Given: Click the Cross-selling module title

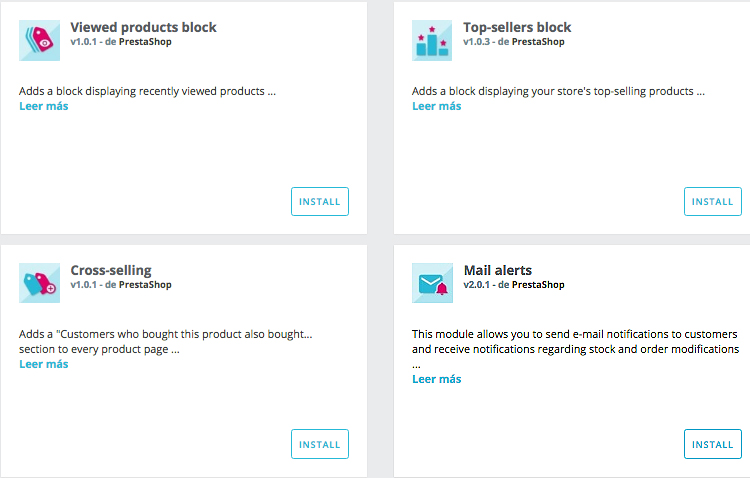Looking at the screenshot, I should coord(111,270).
